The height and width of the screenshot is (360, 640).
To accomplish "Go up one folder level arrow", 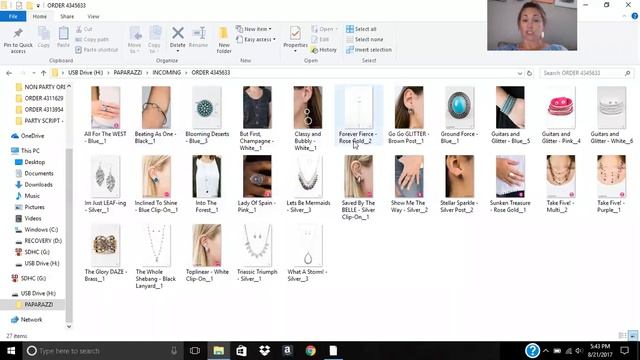I will point(43,73).
